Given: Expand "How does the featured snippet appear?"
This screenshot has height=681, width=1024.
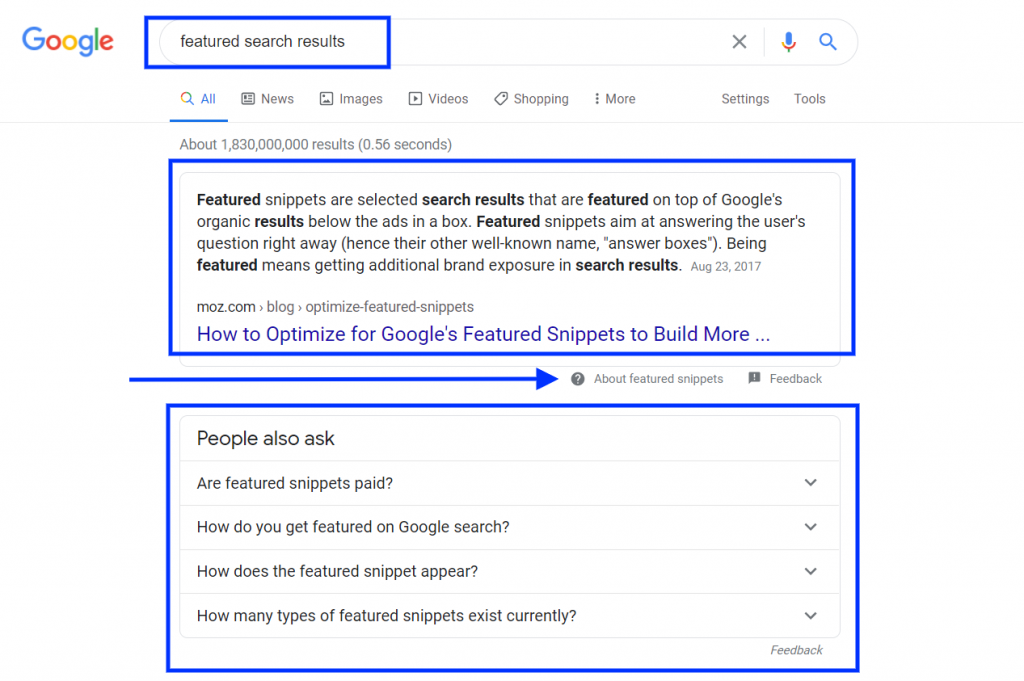Looking at the screenshot, I should click(x=509, y=571).
